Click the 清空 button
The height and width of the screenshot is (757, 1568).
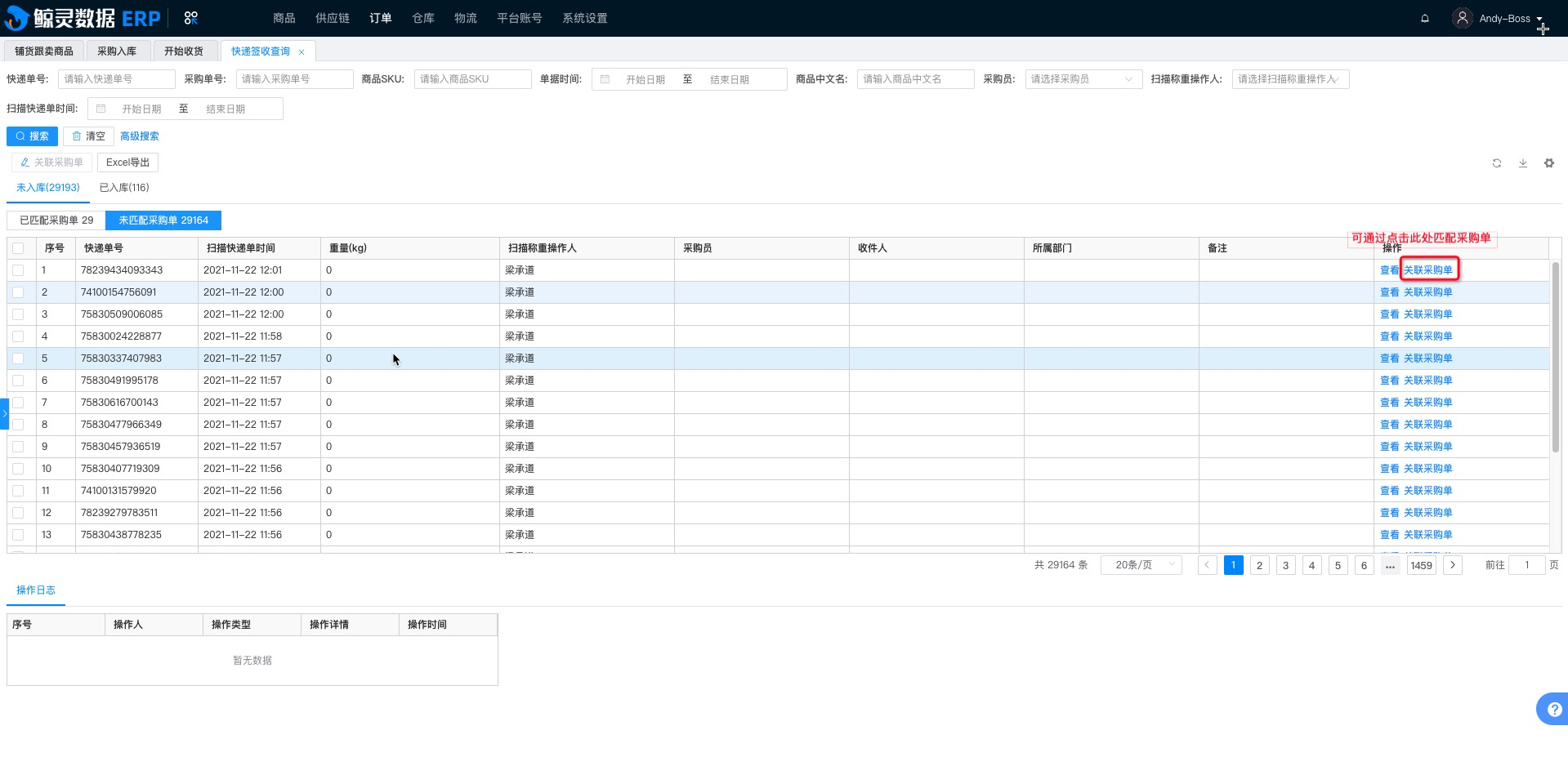88,136
